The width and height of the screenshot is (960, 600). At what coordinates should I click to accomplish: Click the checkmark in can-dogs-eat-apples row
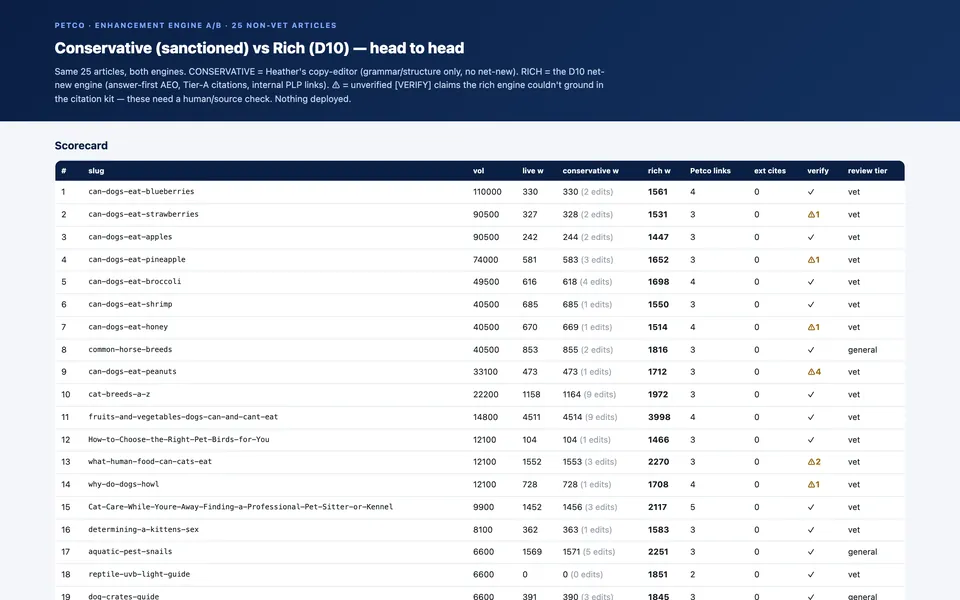[811, 237]
